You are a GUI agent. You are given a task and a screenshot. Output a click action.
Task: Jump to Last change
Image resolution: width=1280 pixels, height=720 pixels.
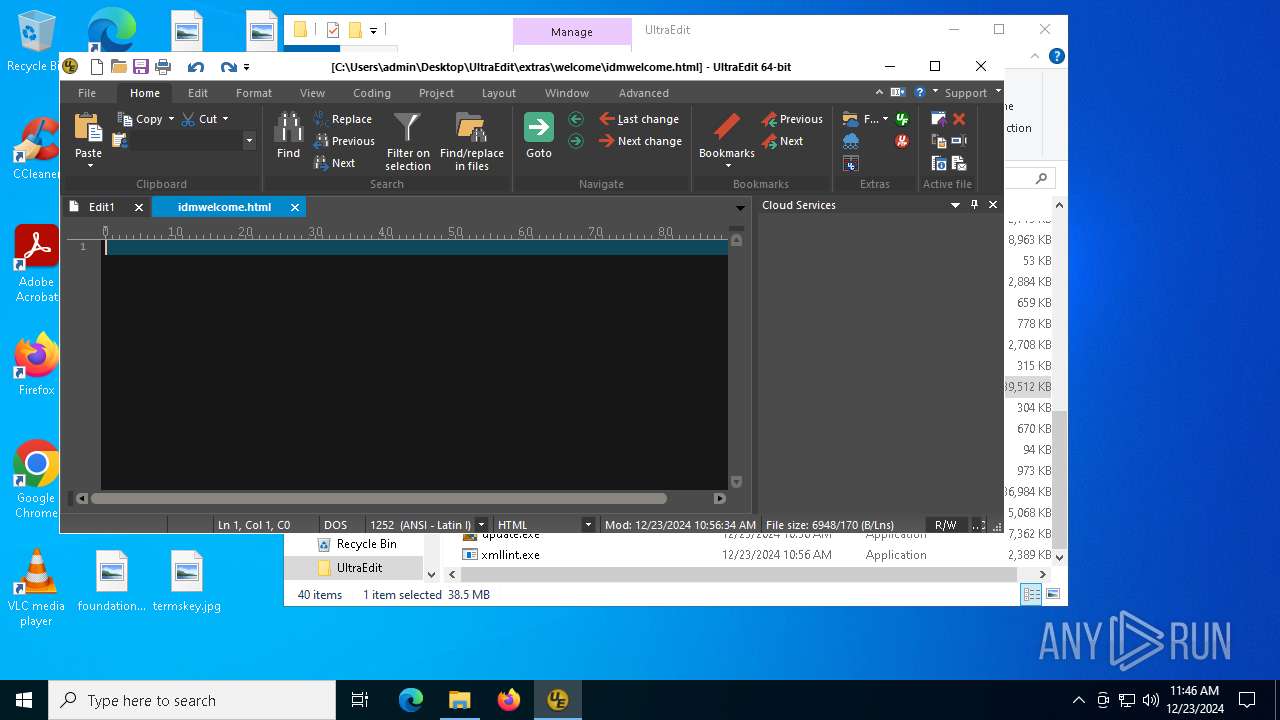[x=639, y=119]
